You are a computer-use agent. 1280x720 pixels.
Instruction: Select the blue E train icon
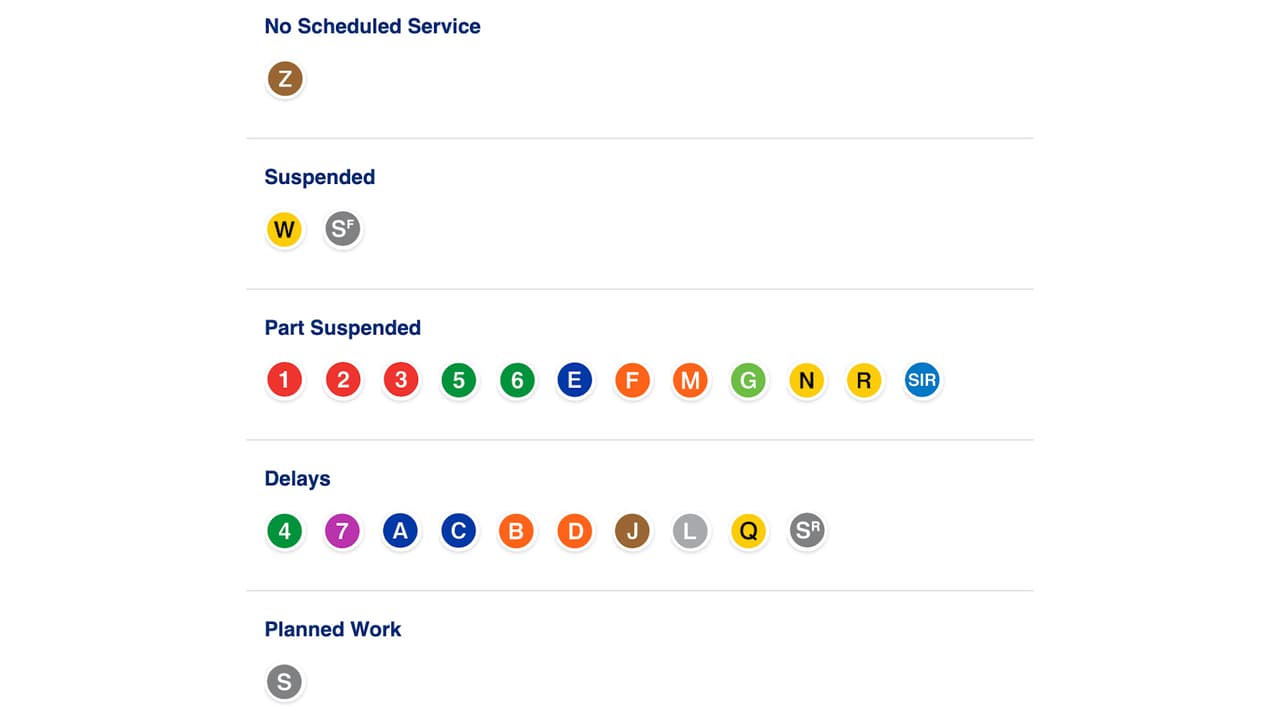click(x=574, y=380)
